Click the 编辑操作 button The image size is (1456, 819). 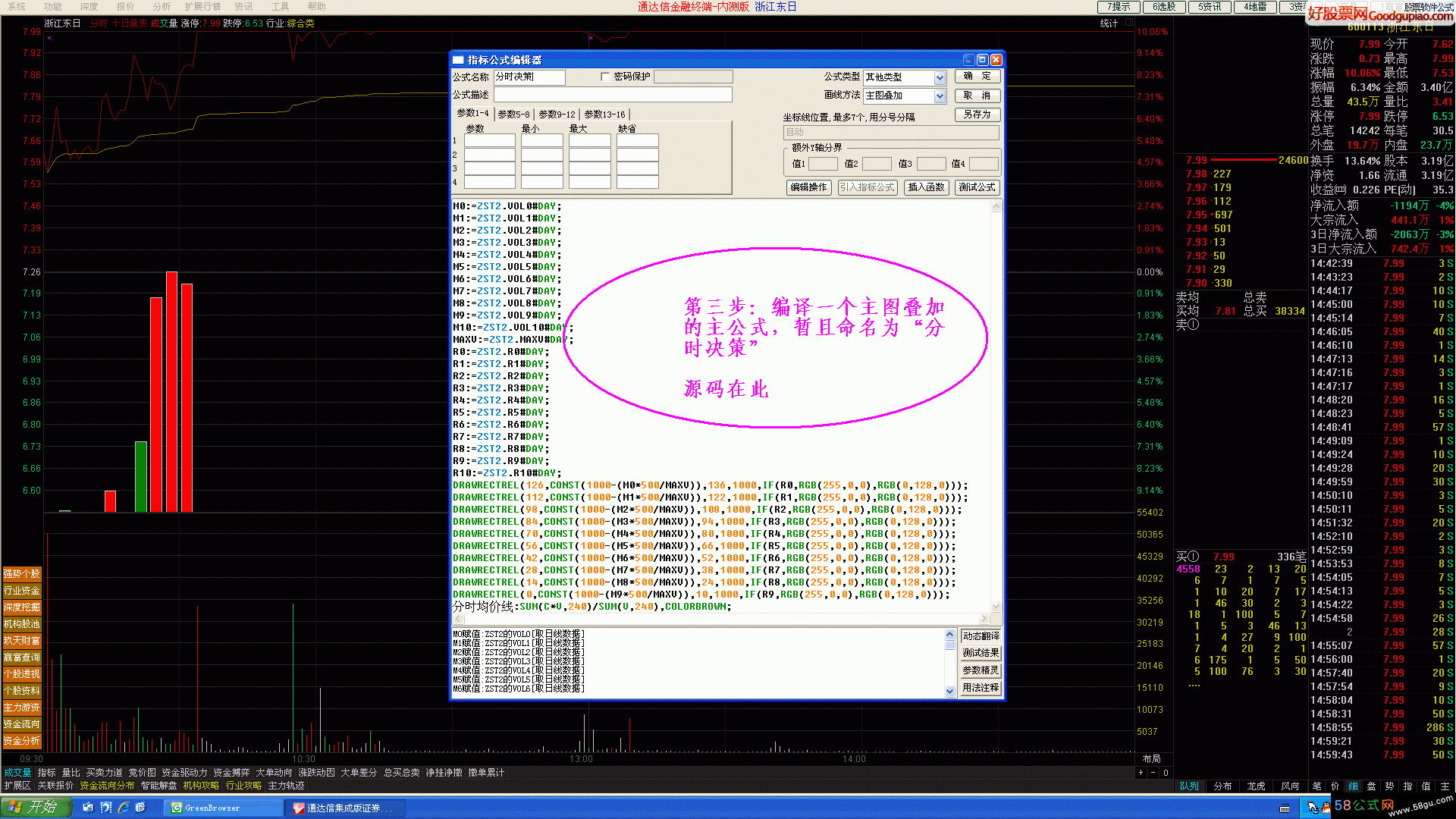pos(808,187)
